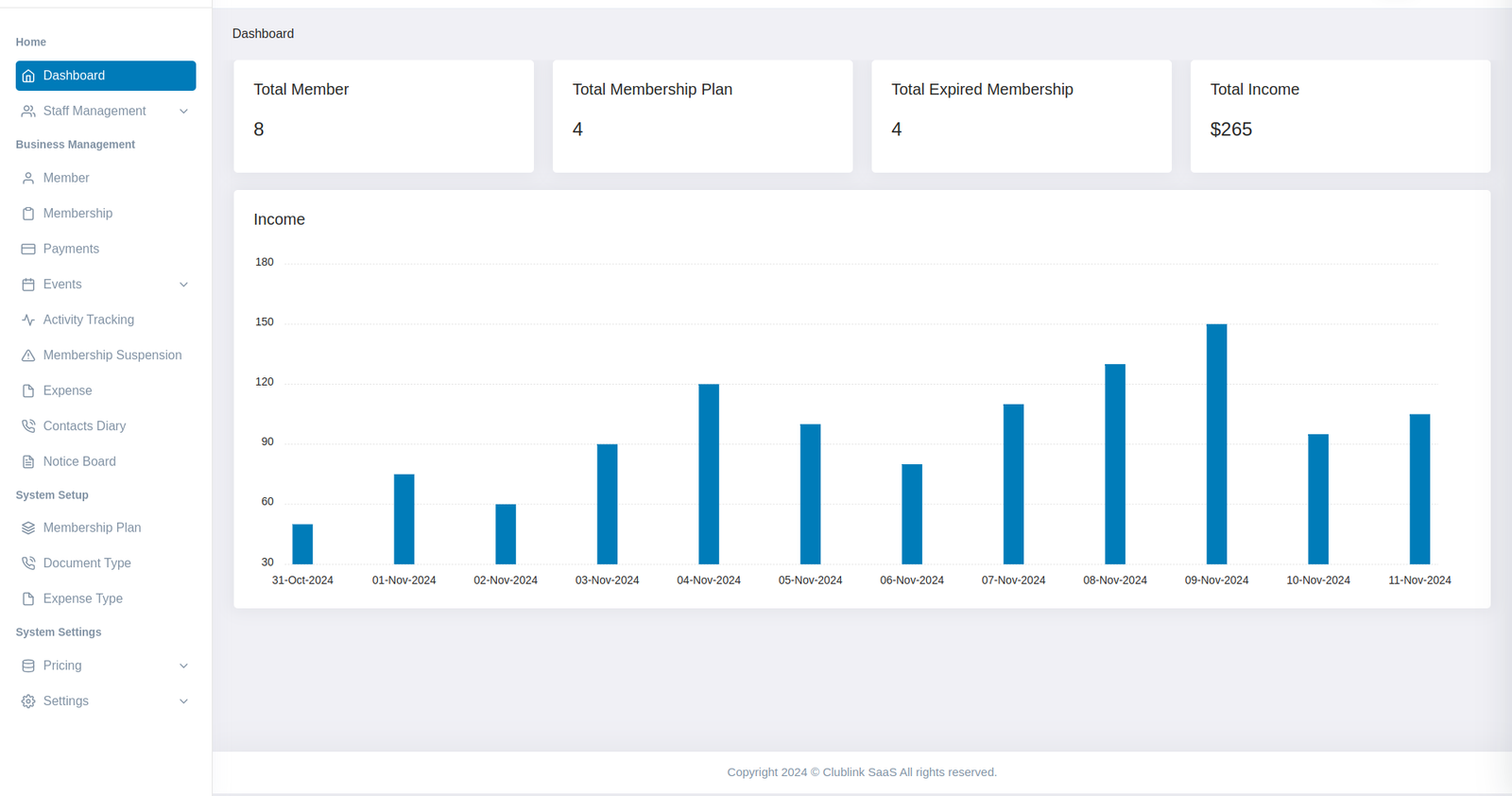Expand the Staff Management submenu chevron
Screen dimensions: 1512x796
click(183, 112)
